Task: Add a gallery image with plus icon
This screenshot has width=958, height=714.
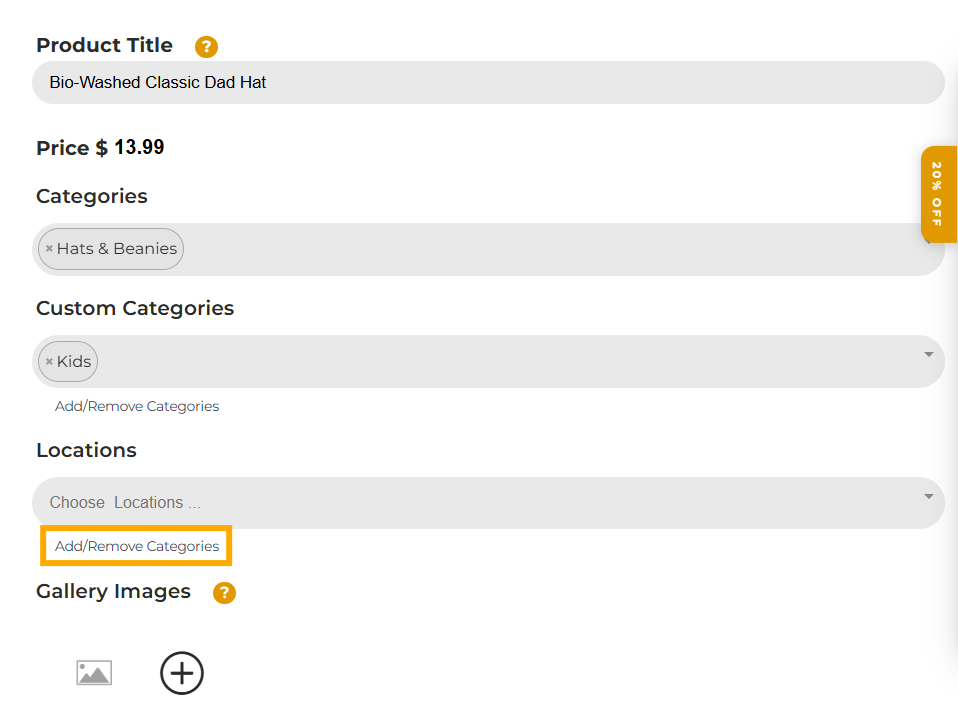Action: [181, 673]
